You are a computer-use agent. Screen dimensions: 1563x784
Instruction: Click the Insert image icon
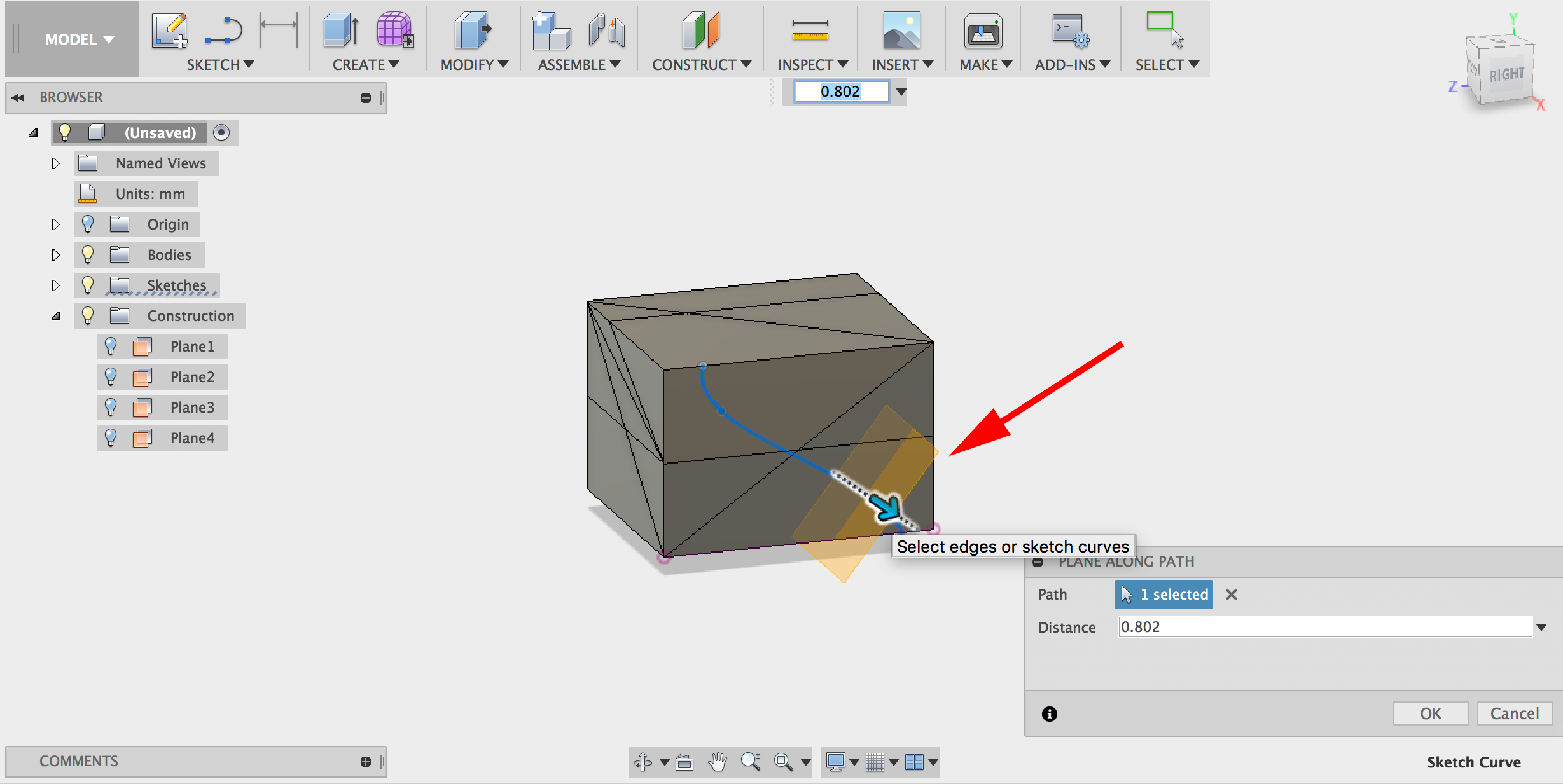[x=901, y=31]
